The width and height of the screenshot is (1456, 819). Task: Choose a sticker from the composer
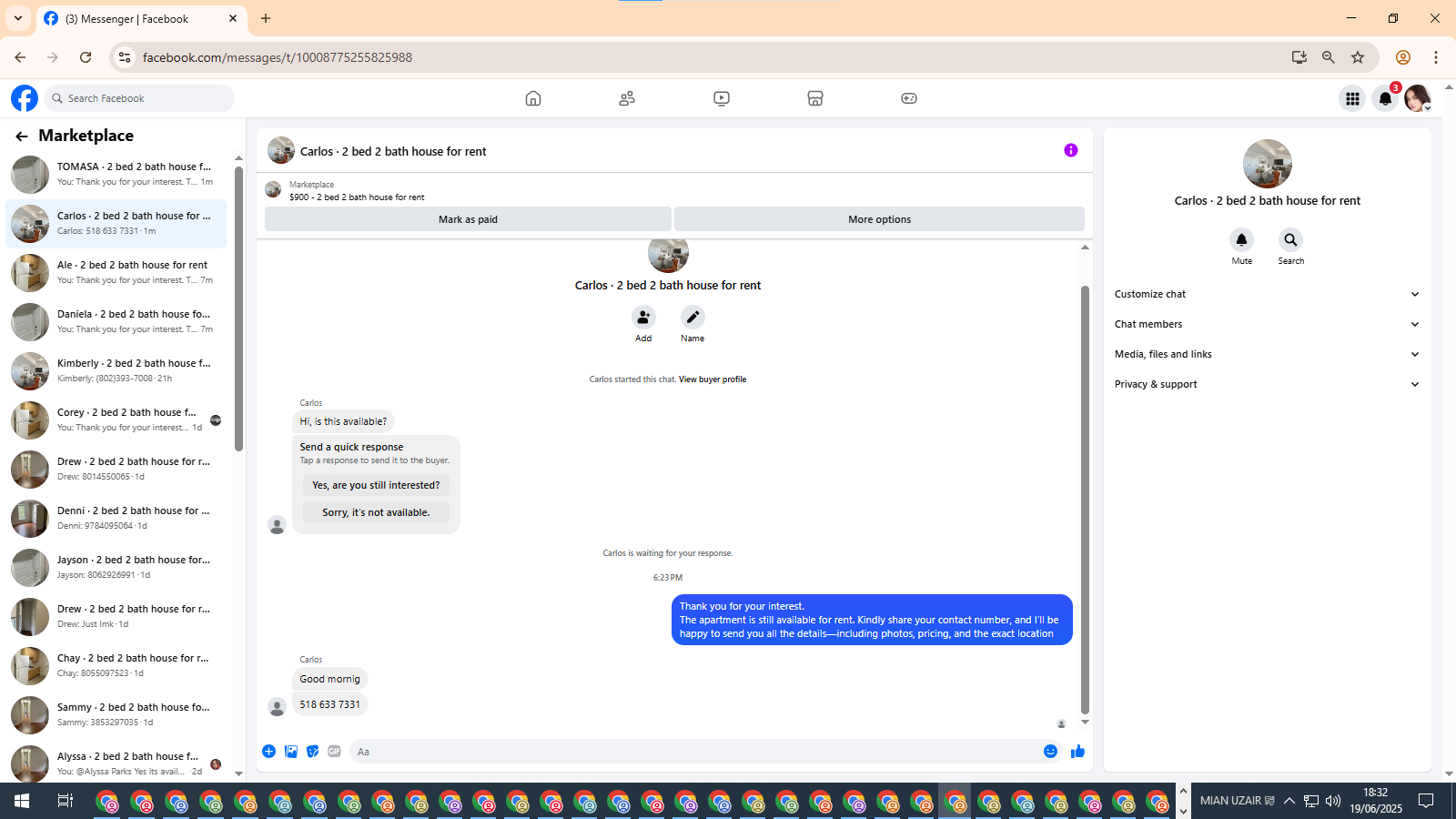(313, 751)
